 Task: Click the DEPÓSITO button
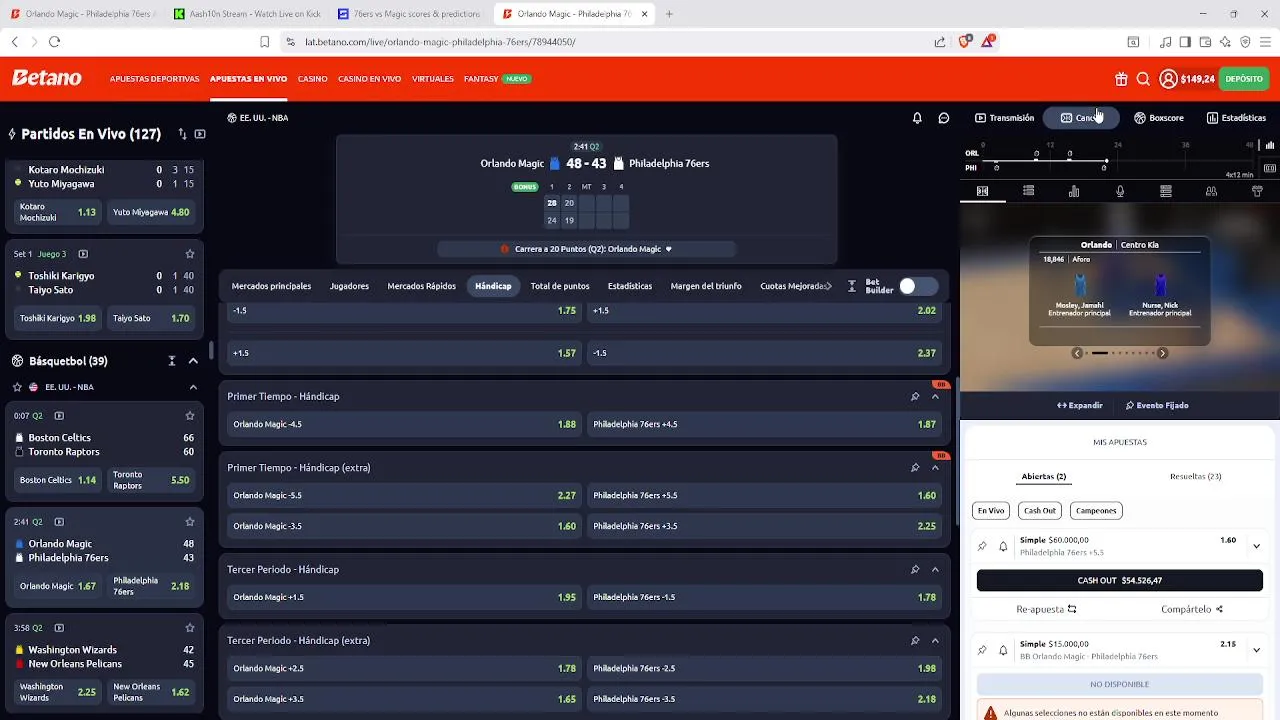coord(1244,79)
